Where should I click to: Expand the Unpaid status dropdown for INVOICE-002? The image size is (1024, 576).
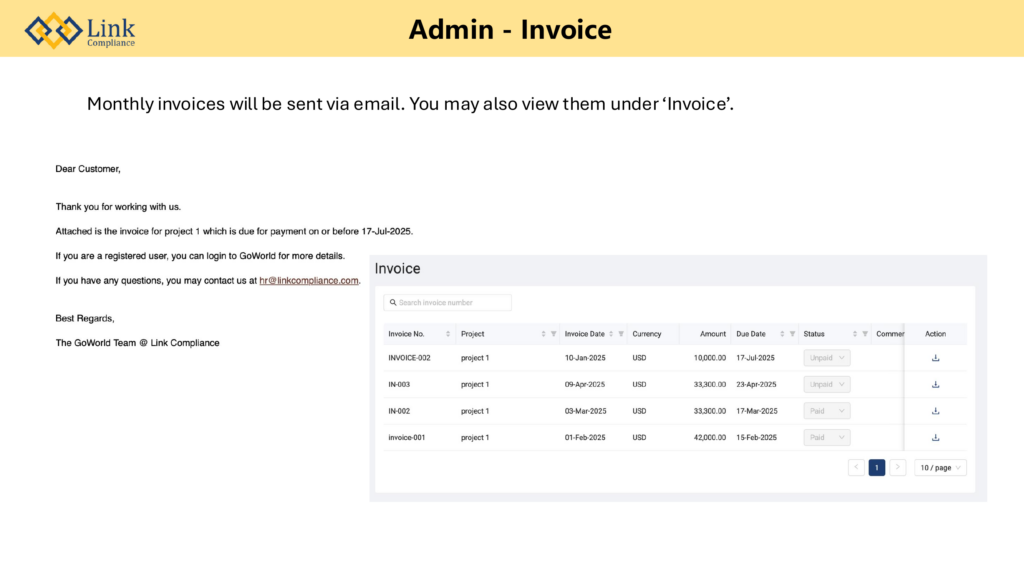(826, 358)
